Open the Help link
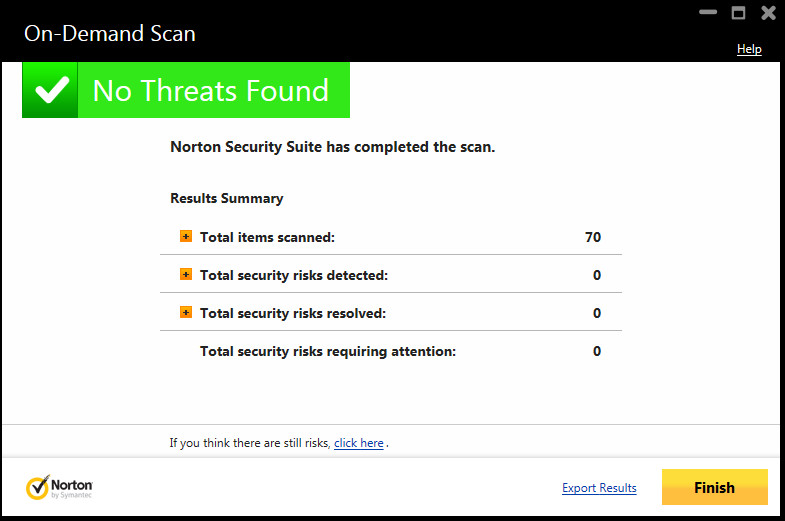 [x=749, y=49]
